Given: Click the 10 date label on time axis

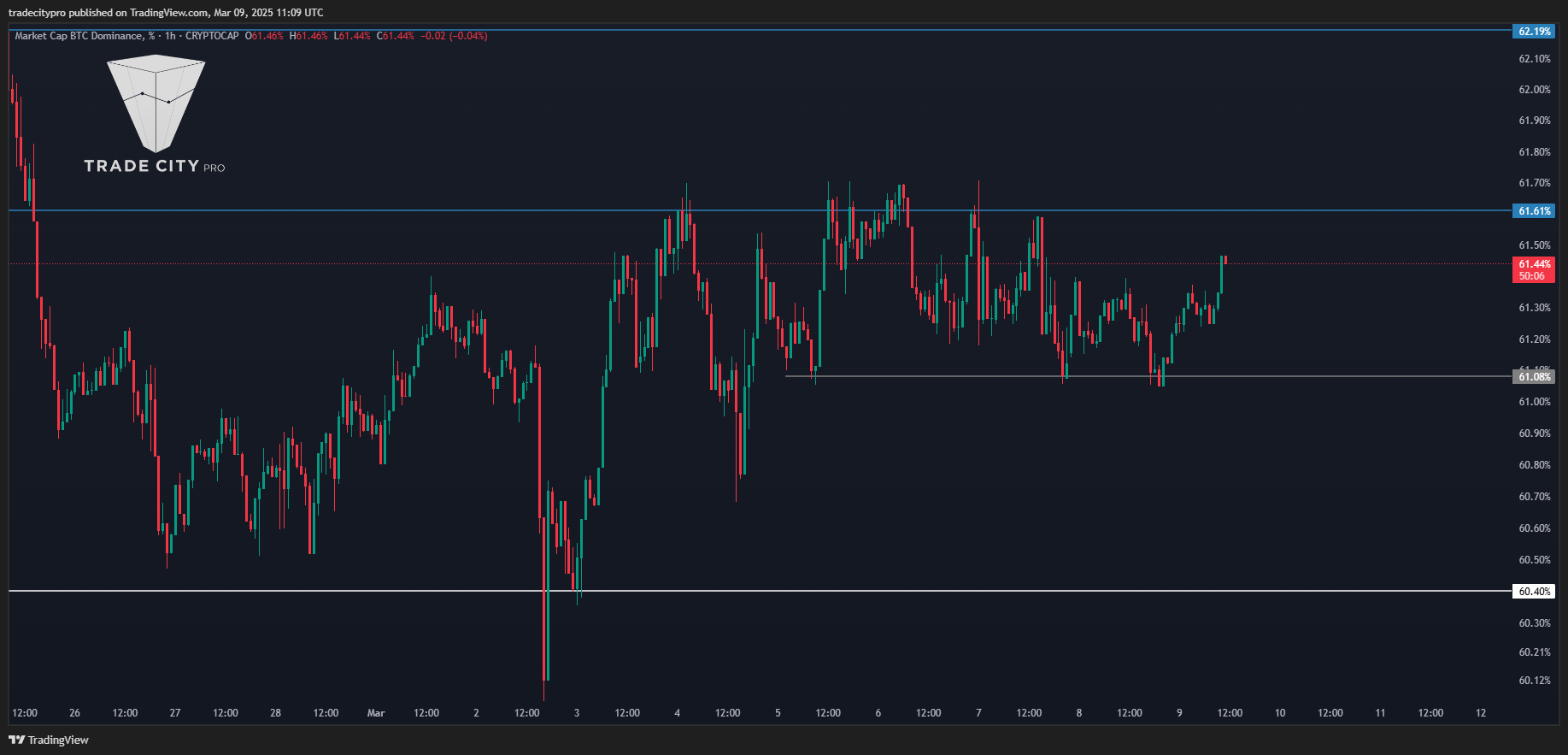Looking at the screenshot, I should click(1280, 713).
